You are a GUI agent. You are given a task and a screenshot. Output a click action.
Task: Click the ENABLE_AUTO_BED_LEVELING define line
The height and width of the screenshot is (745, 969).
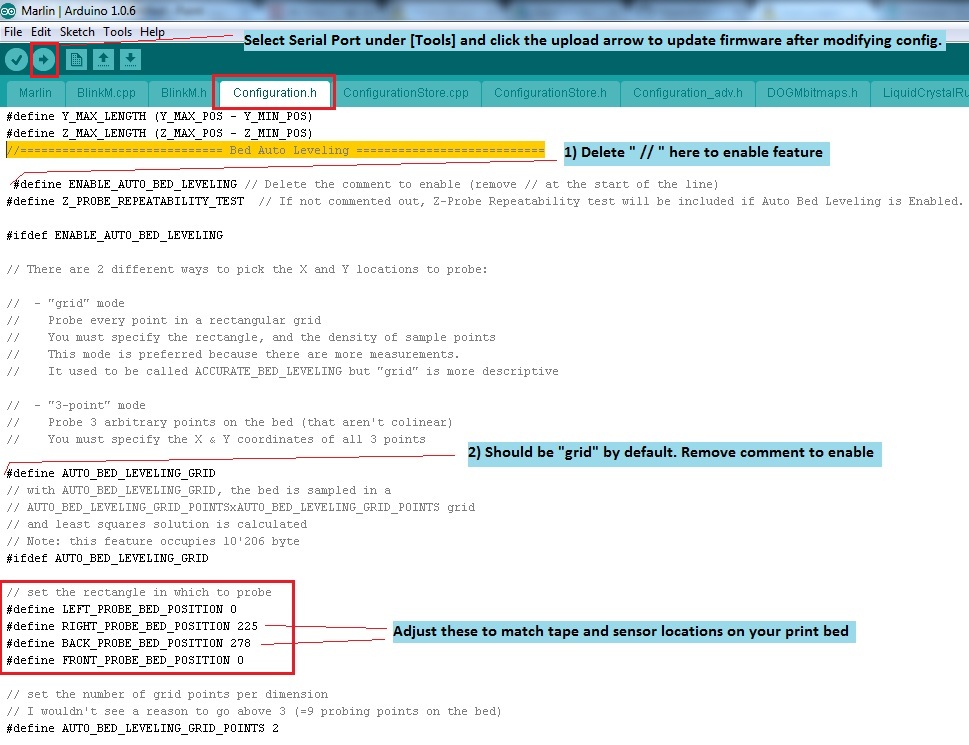[365, 184]
